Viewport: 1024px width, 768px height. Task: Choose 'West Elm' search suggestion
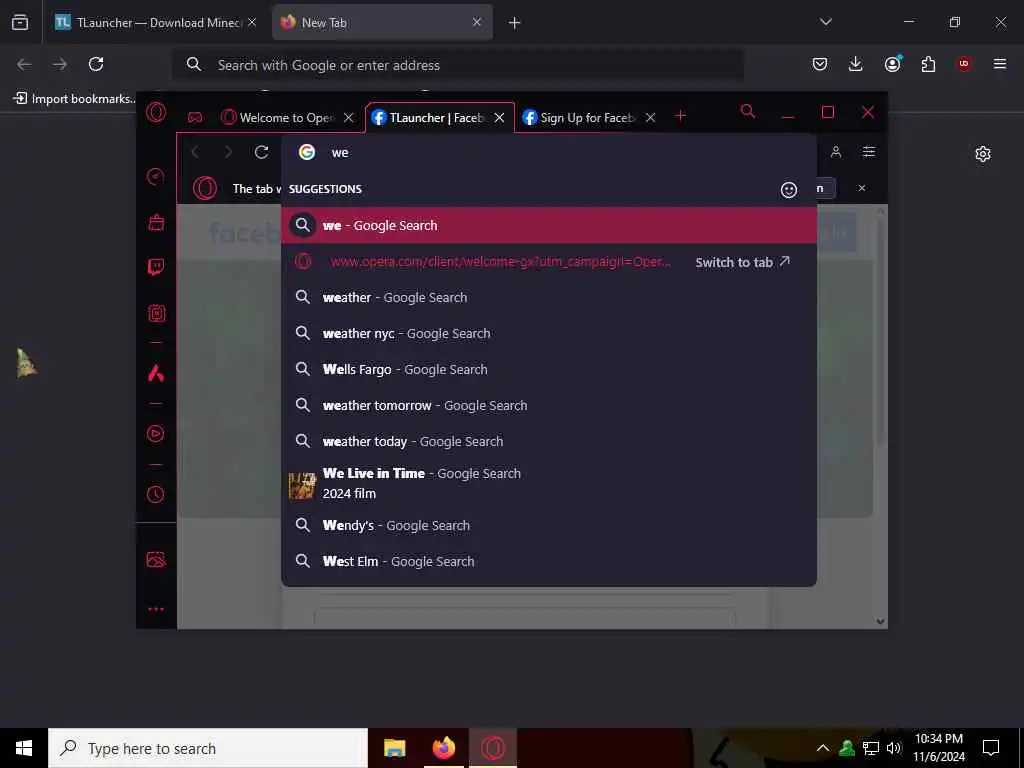tap(549, 561)
